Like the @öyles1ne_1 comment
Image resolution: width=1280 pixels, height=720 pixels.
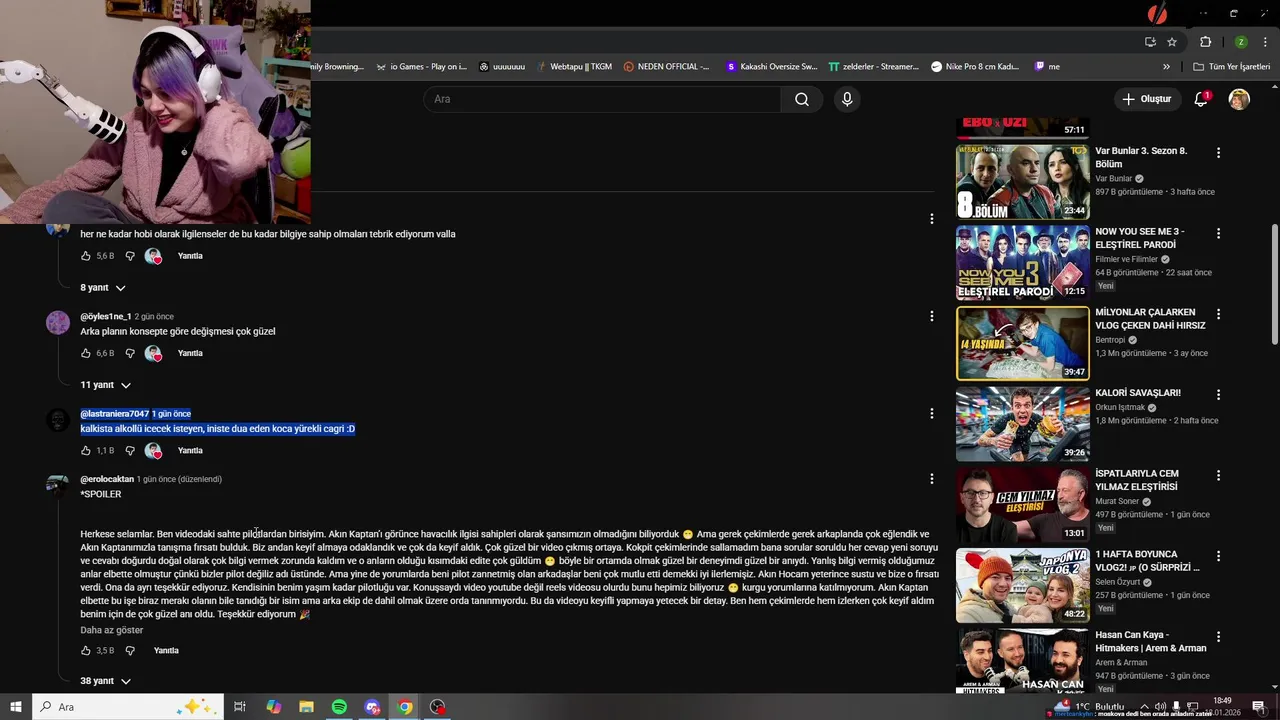coord(86,353)
